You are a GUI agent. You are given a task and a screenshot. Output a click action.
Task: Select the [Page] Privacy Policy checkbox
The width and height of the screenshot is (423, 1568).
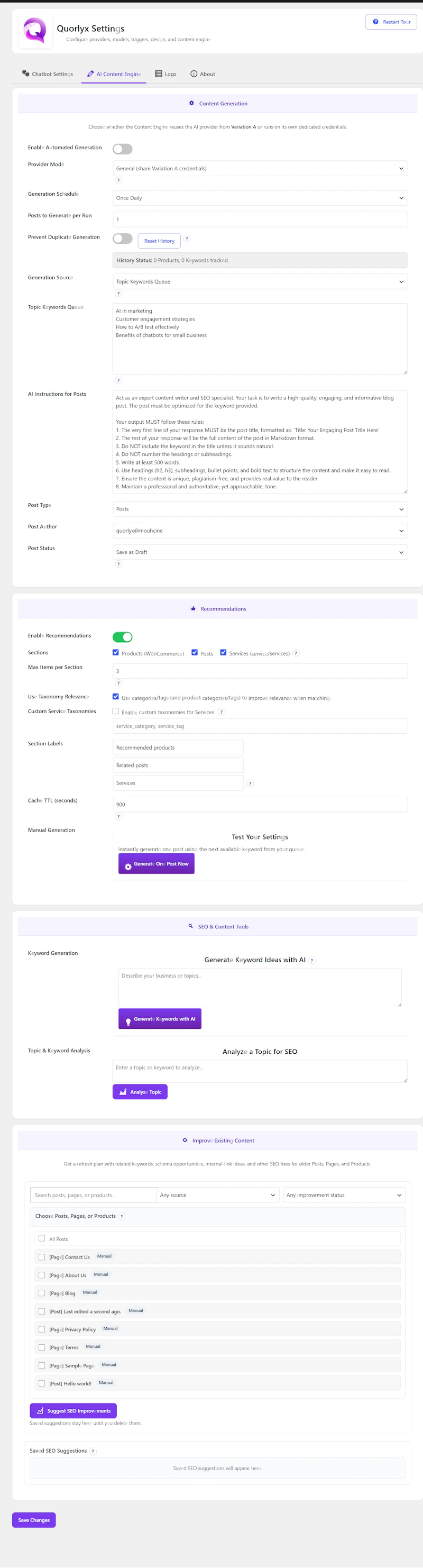click(41, 1329)
